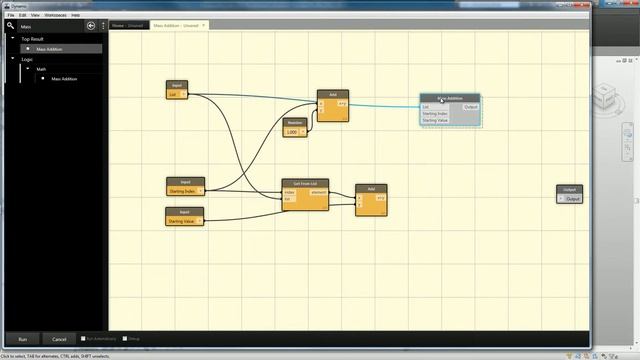640x360 pixels.
Task: Click the x+y output port on lower Add node
Action: click(x=380, y=198)
